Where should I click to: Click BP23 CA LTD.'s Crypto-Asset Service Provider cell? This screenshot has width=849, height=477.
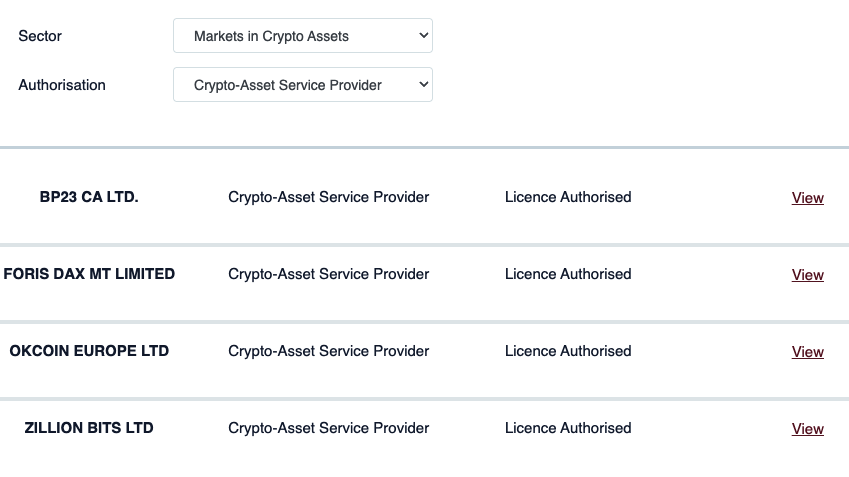328,197
